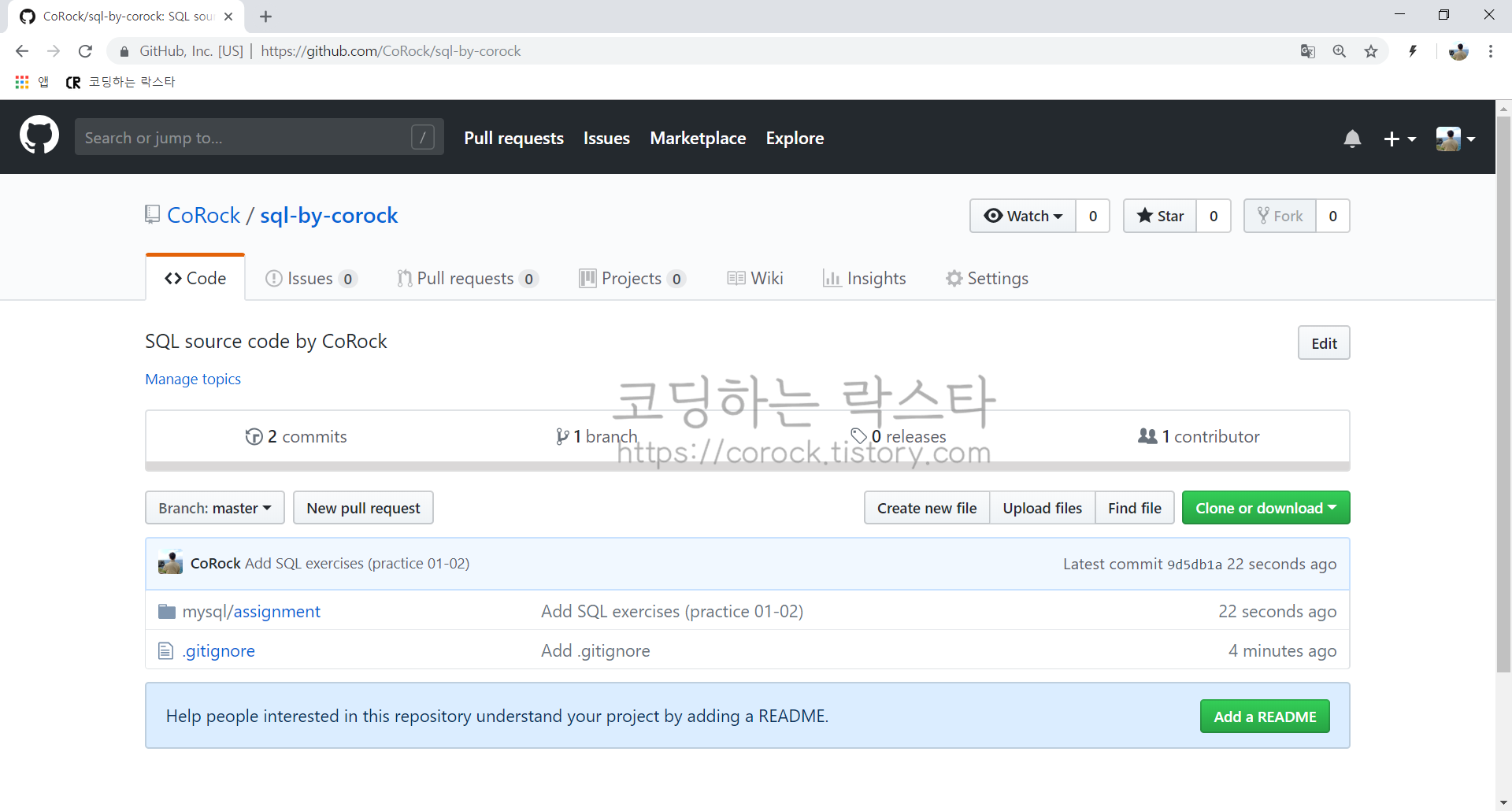Open the Branch: master dropdown
Viewport: 1512px width, 811px height.
point(215,508)
